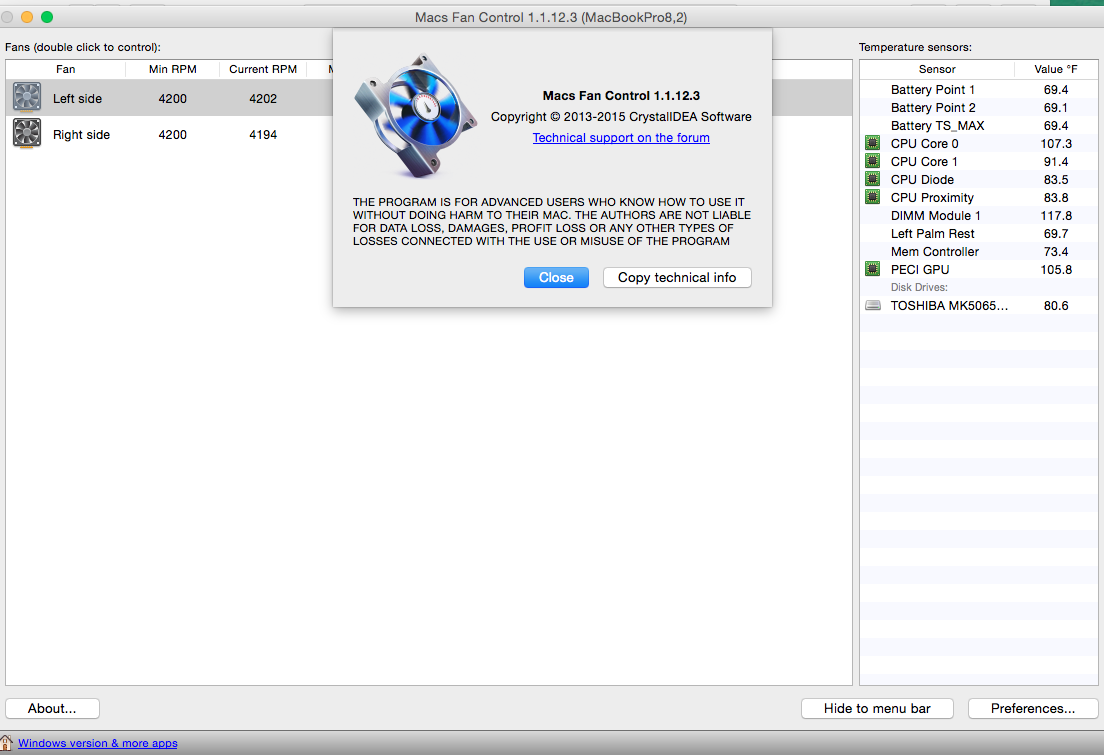Click the Macs Fan Control logo
The width and height of the screenshot is (1104, 755).
click(415, 116)
